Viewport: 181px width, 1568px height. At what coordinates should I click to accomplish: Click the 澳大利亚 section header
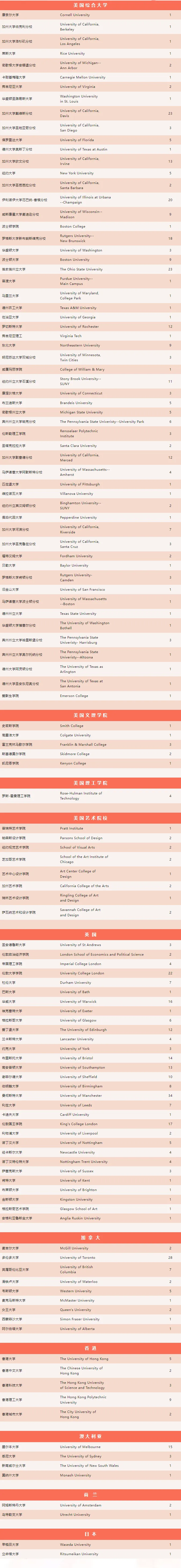click(90, 1437)
